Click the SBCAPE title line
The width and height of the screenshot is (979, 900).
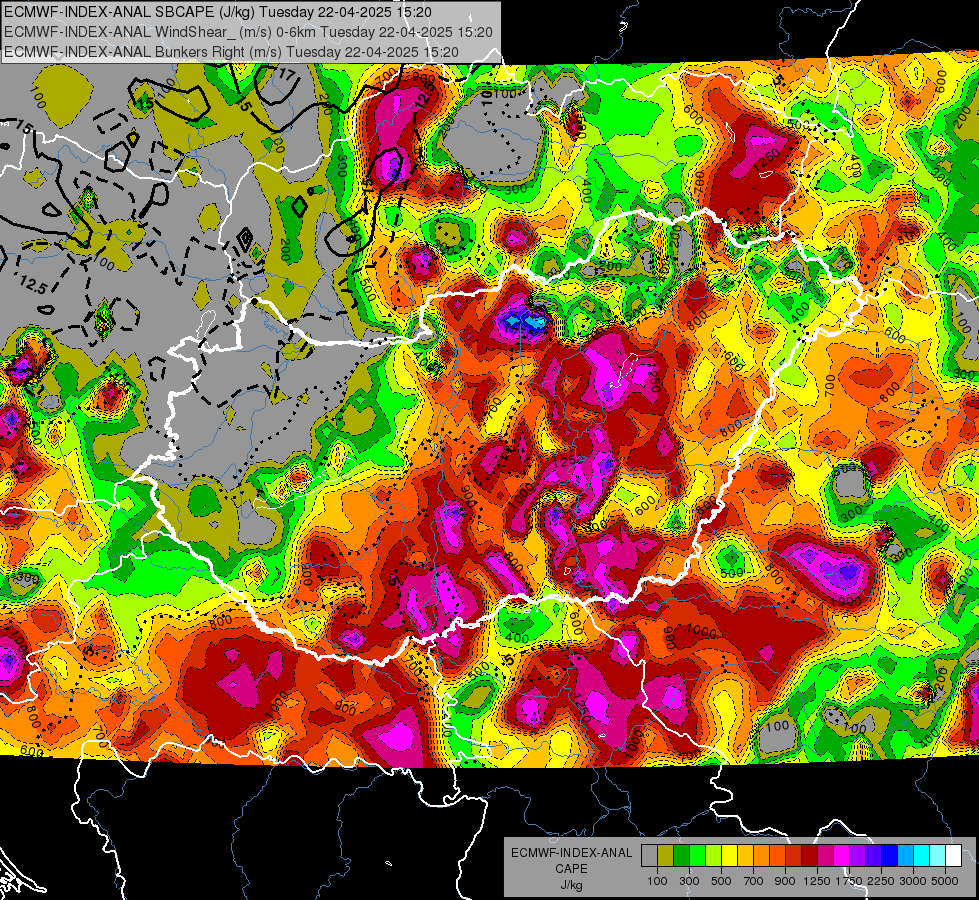coord(220,12)
